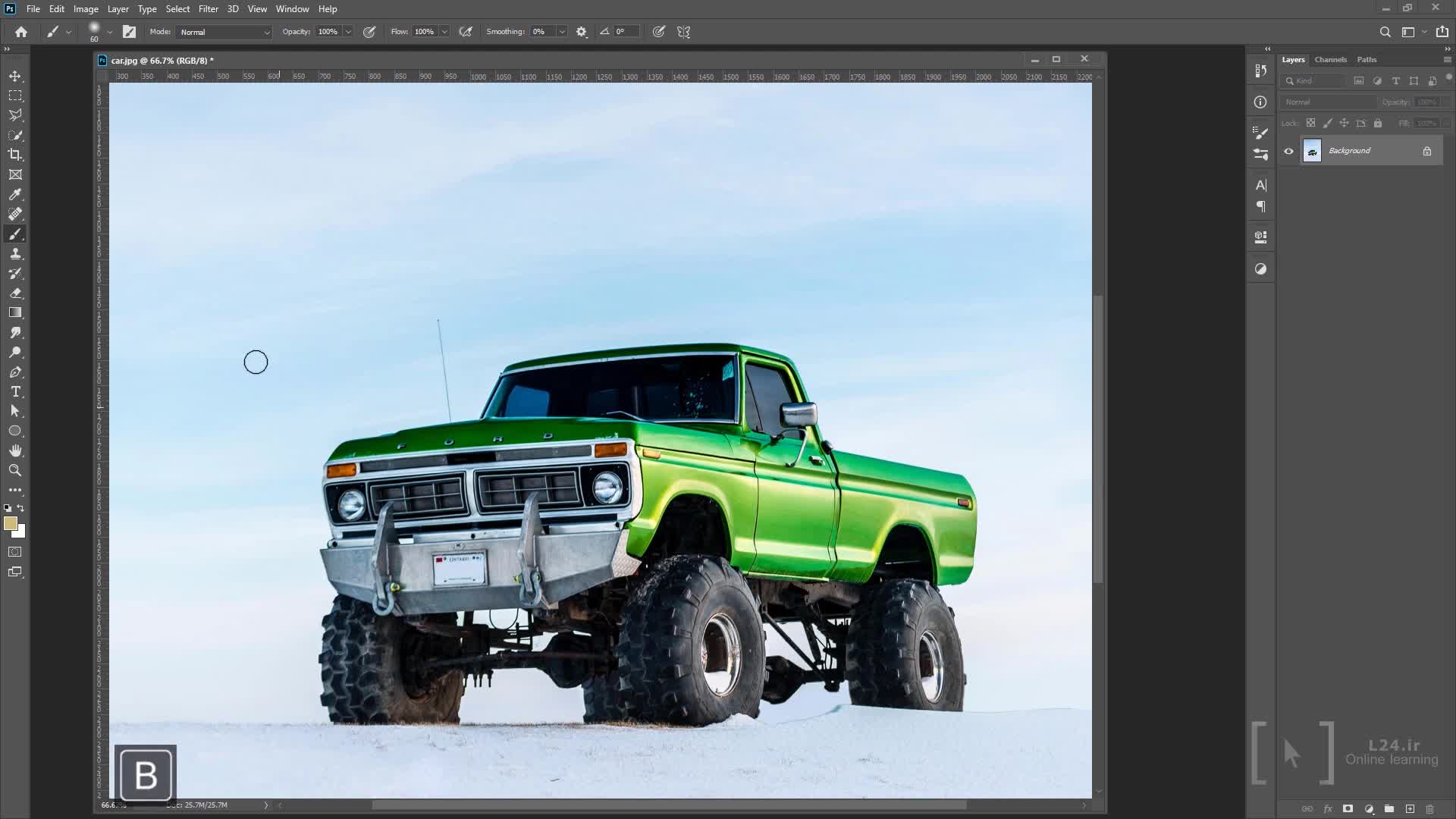This screenshot has height=819, width=1456.
Task: Select the Zoom tool in toolbar
Action: (x=15, y=471)
